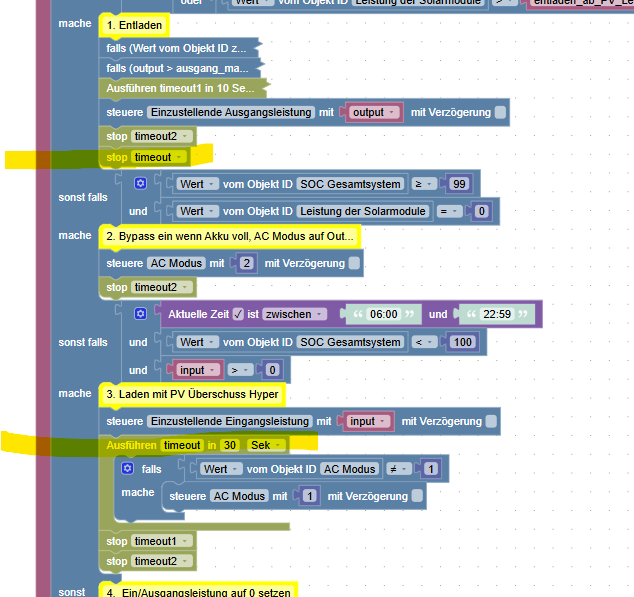Image resolution: width=634 pixels, height=597 pixels.
Task: Open timeout dropdown in Ausführen block
Action: (x=182, y=445)
